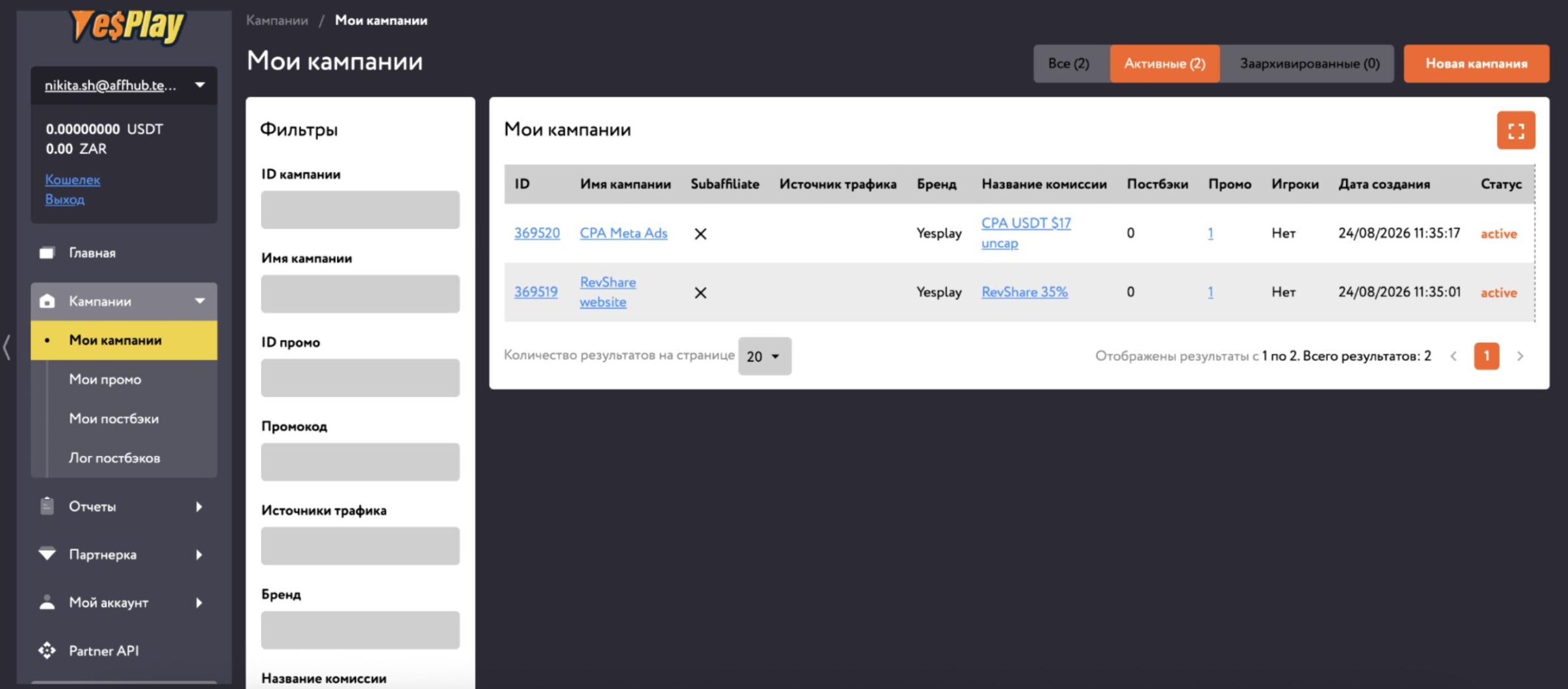Image resolution: width=1568 pixels, height=689 pixels.
Task: Open campaign link CPA Meta Ads
Action: click(623, 233)
